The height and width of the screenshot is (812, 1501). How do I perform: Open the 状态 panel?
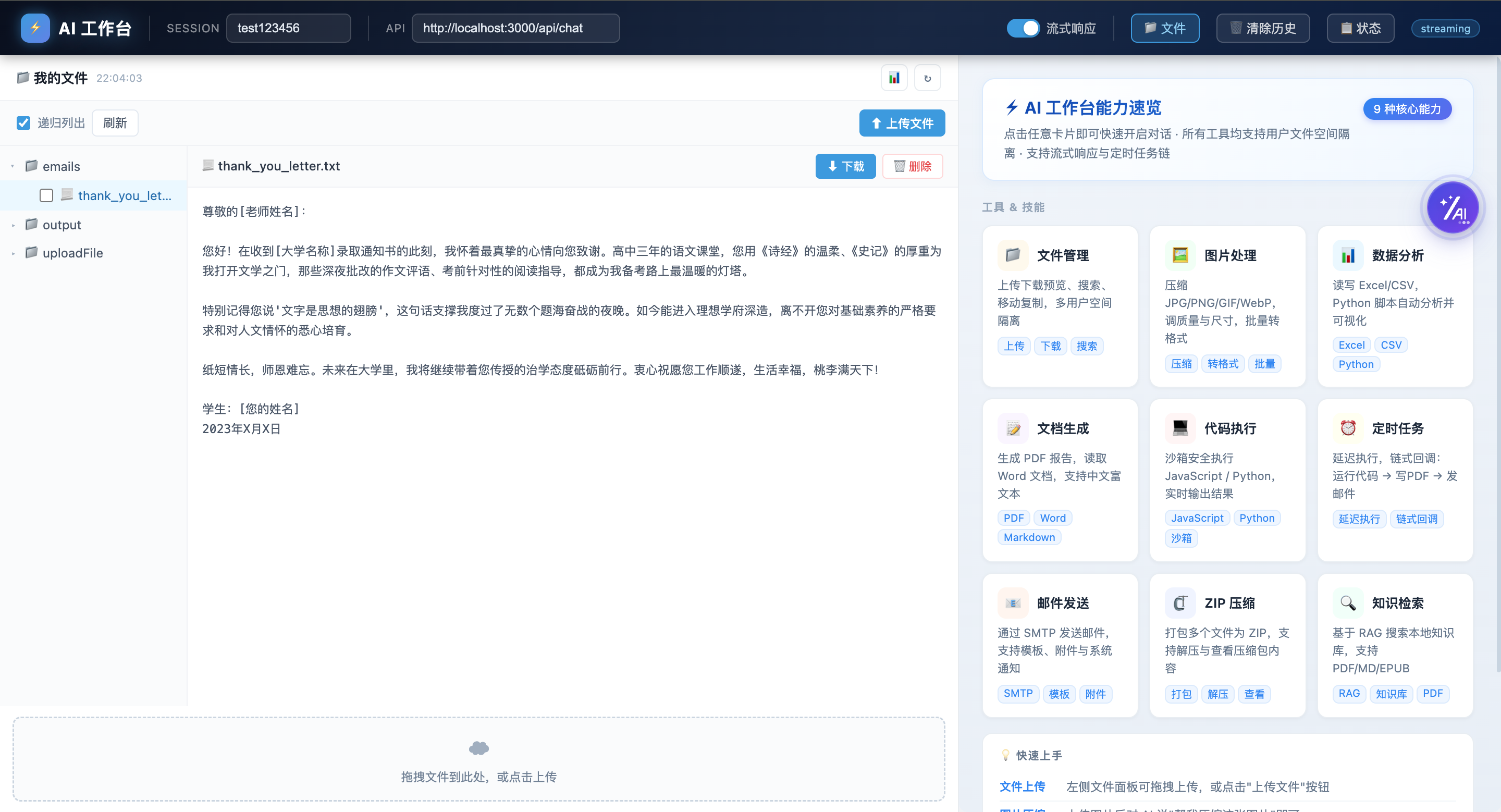click(1360, 28)
